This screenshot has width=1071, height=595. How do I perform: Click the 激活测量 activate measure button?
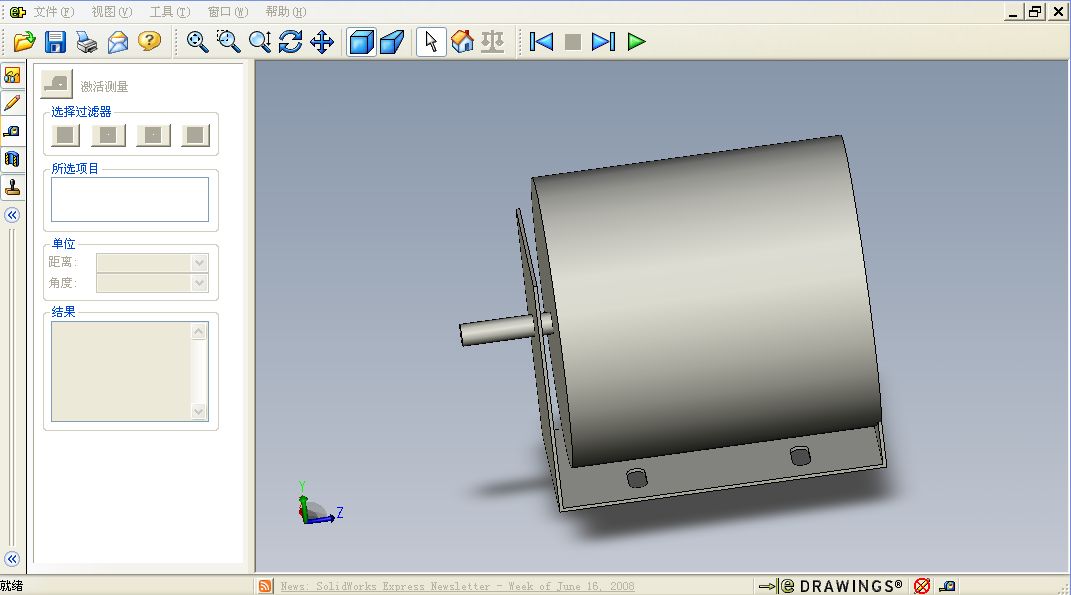pos(57,85)
